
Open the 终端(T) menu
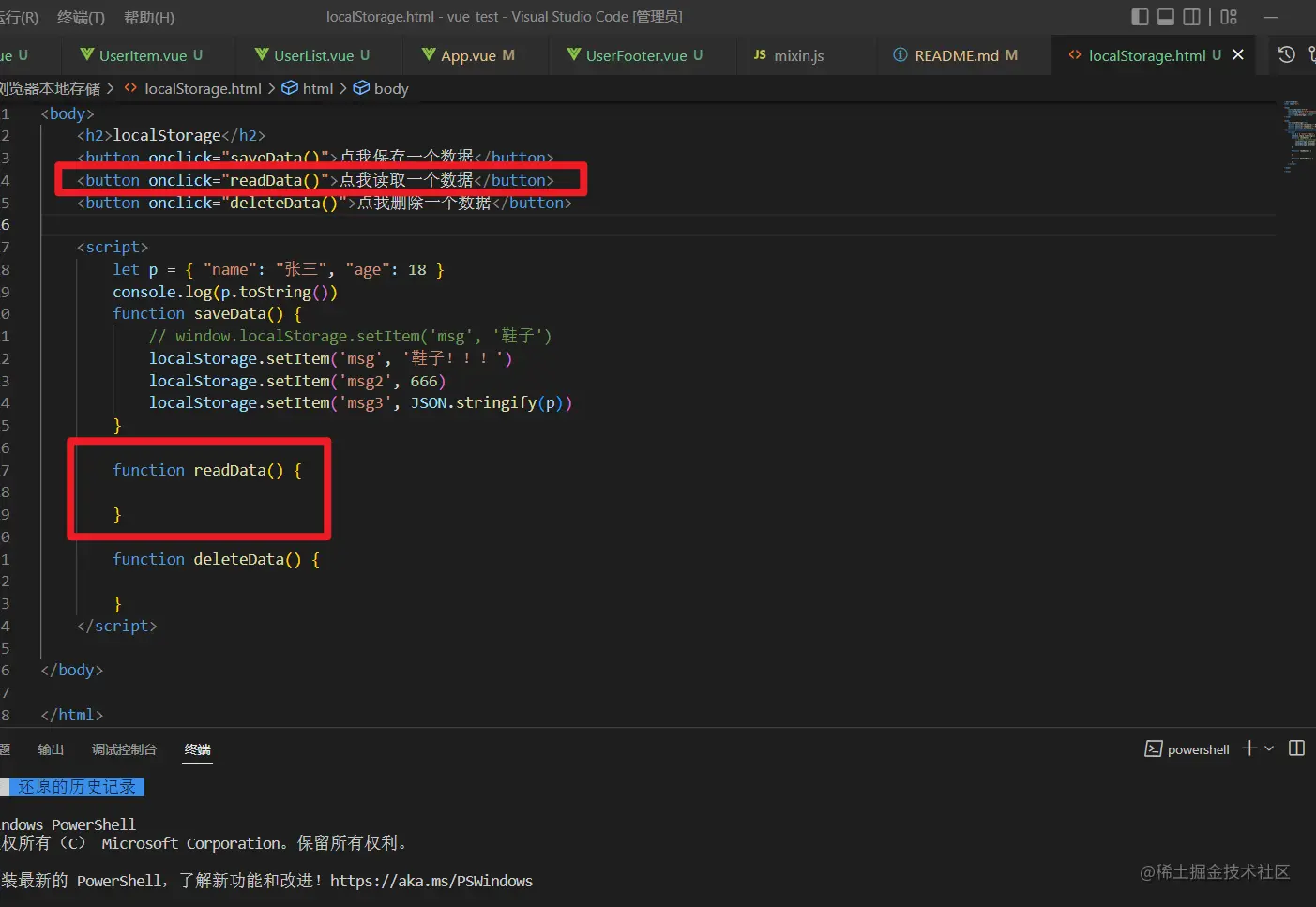(81, 17)
